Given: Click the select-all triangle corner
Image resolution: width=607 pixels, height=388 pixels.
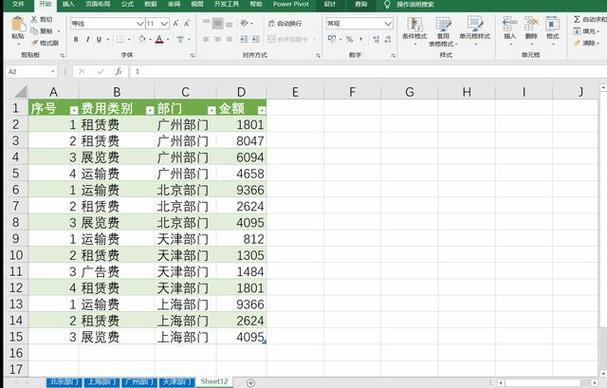Looking at the screenshot, I should (21, 92).
